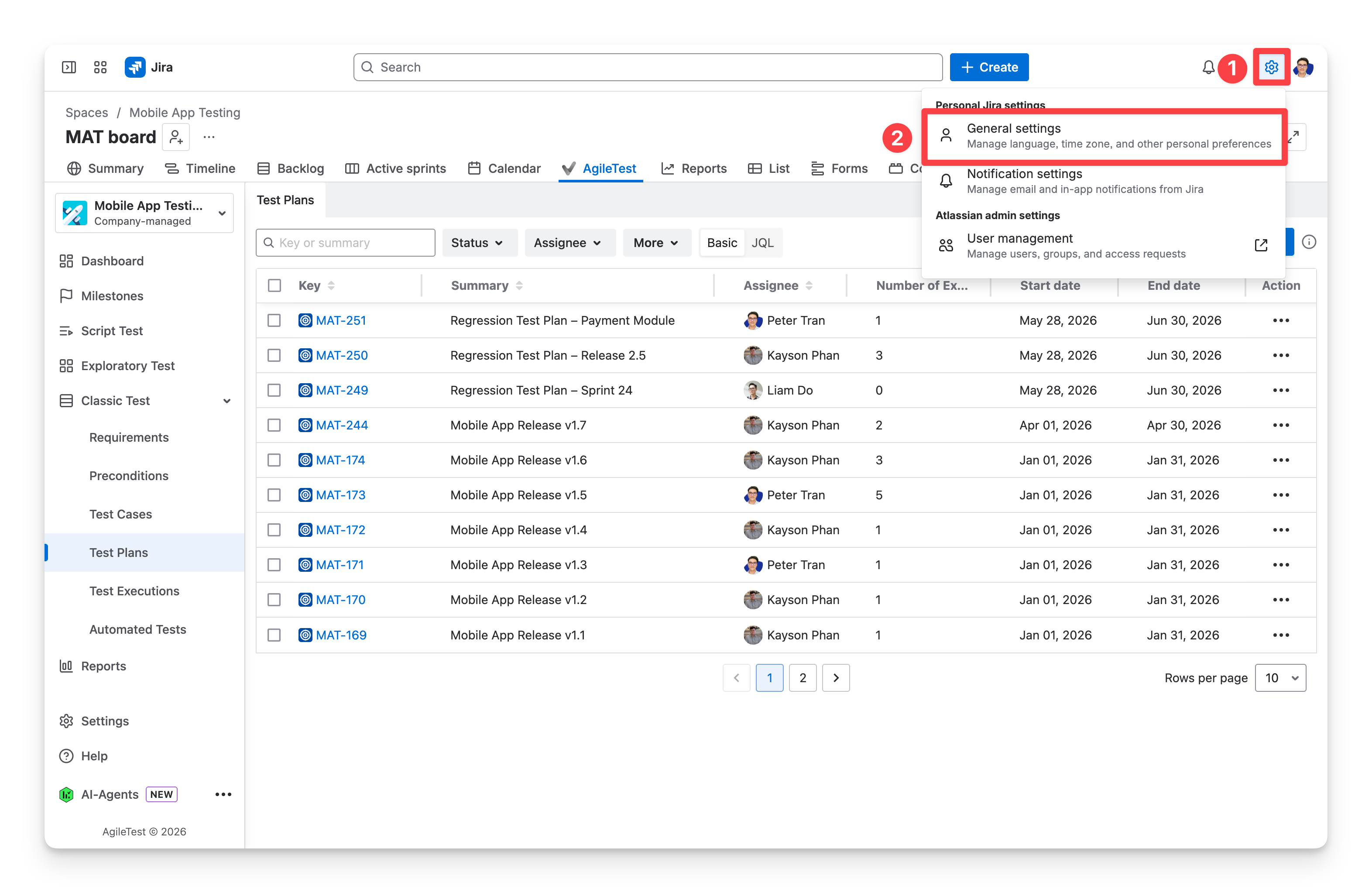Switch to the Calendar tab
Screen dimensions: 1372x893
(x=504, y=168)
